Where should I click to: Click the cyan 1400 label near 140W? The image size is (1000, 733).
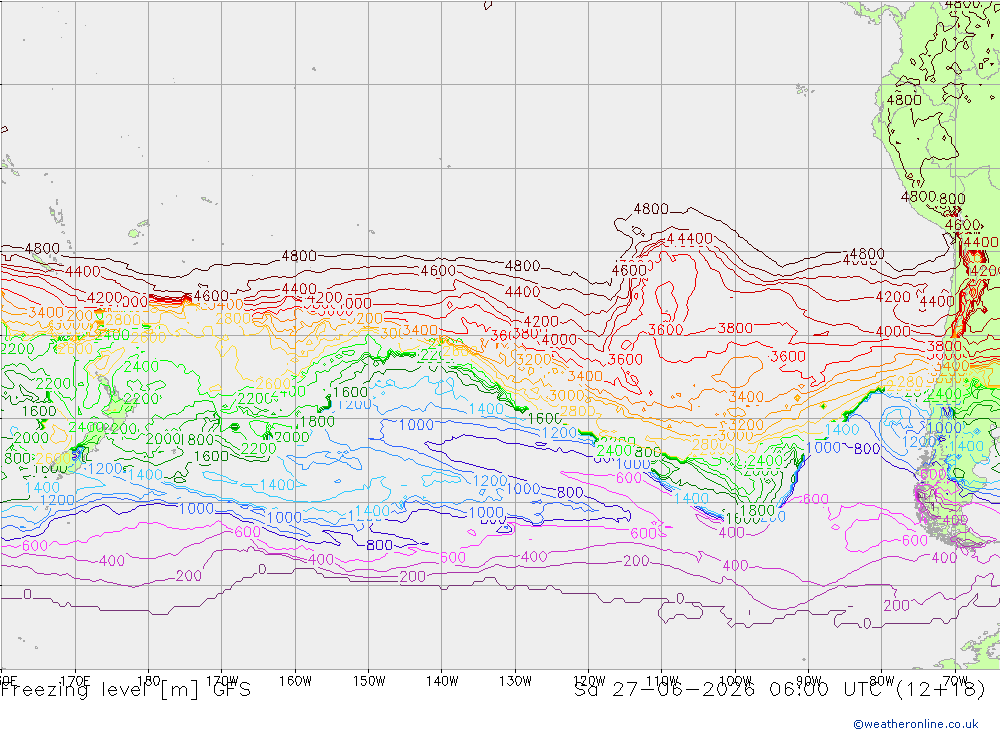pyautogui.click(x=486, y=408)
